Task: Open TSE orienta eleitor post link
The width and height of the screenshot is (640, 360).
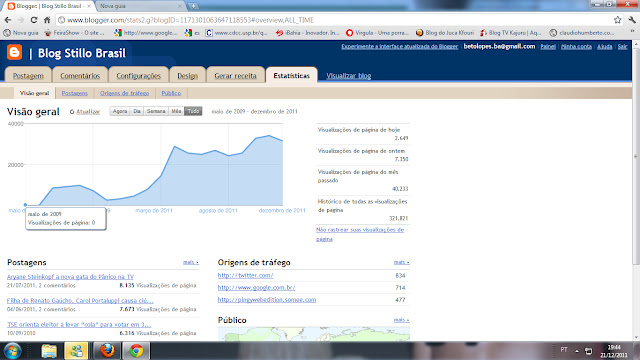Action: click(x=79, y=324)
